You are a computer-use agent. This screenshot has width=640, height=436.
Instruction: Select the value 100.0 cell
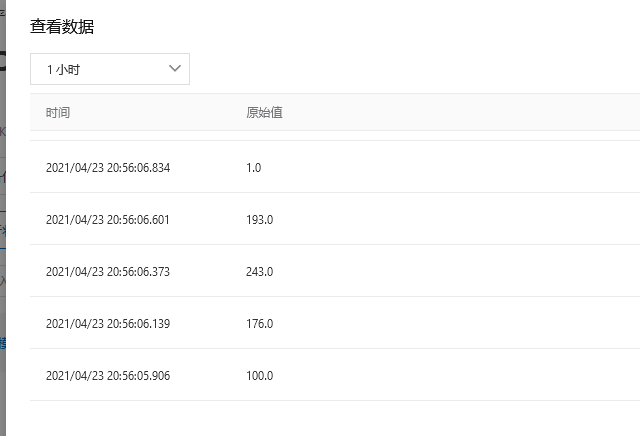coord(260,376)
